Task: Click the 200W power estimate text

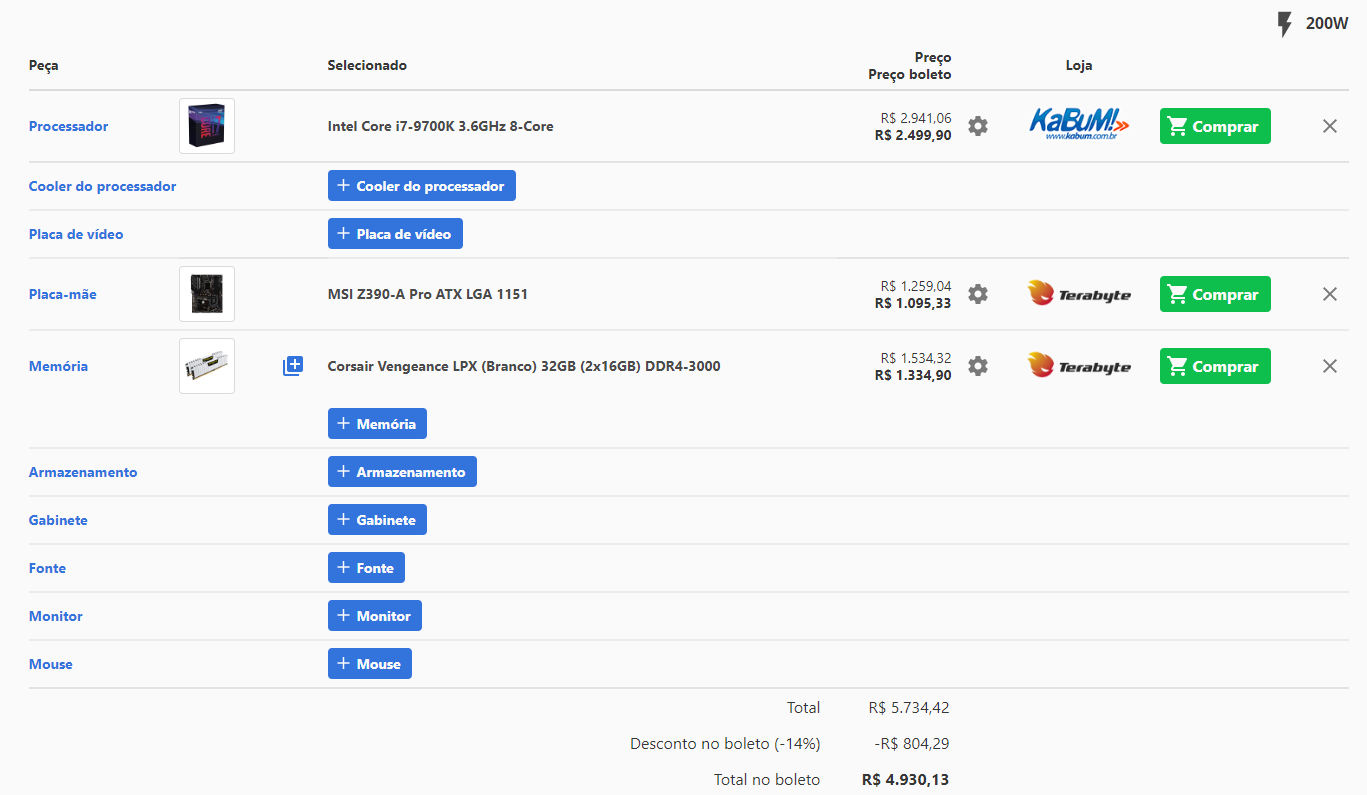Action: point(1327,24)
